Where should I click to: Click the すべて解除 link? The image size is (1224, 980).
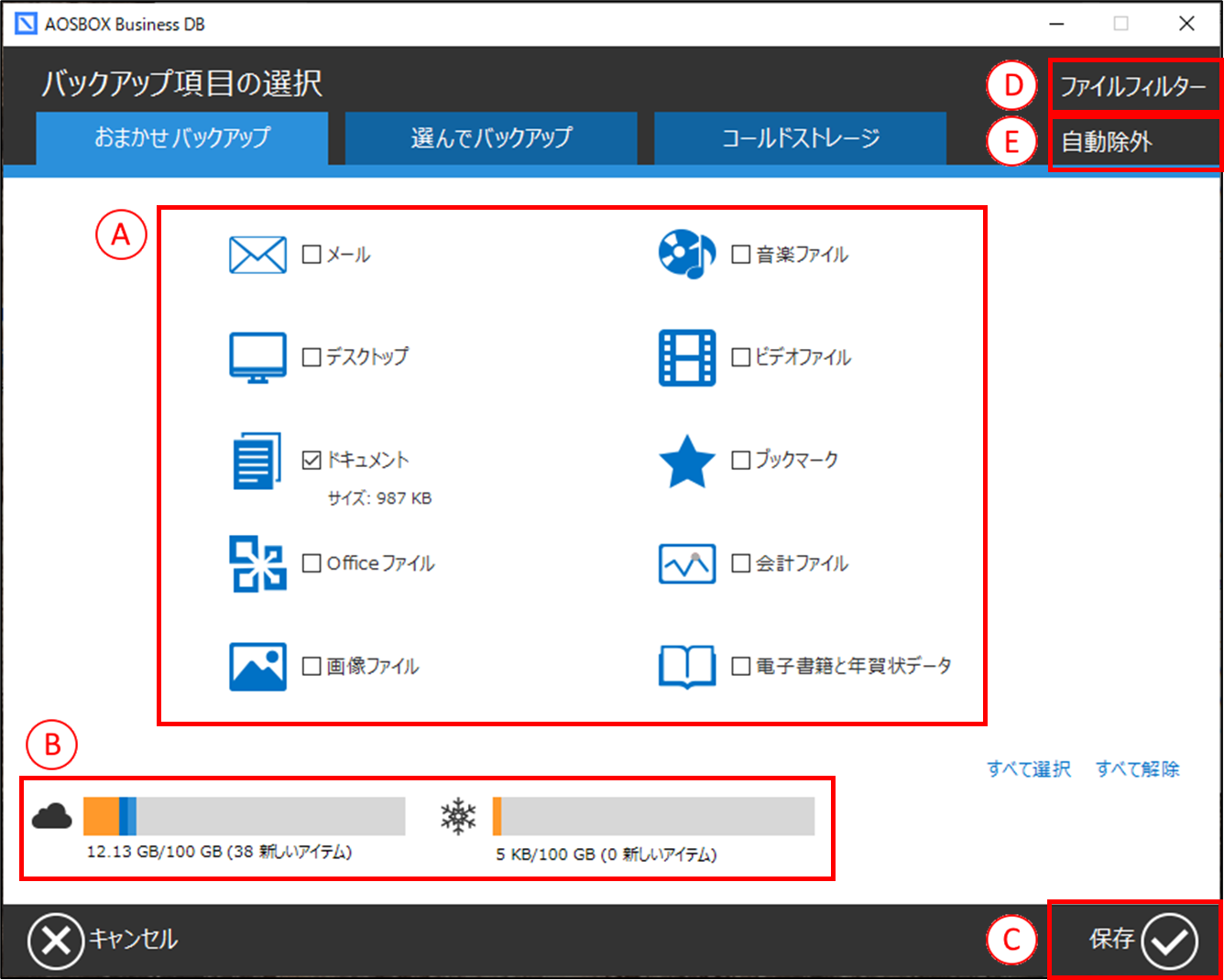click(1138, 769)
